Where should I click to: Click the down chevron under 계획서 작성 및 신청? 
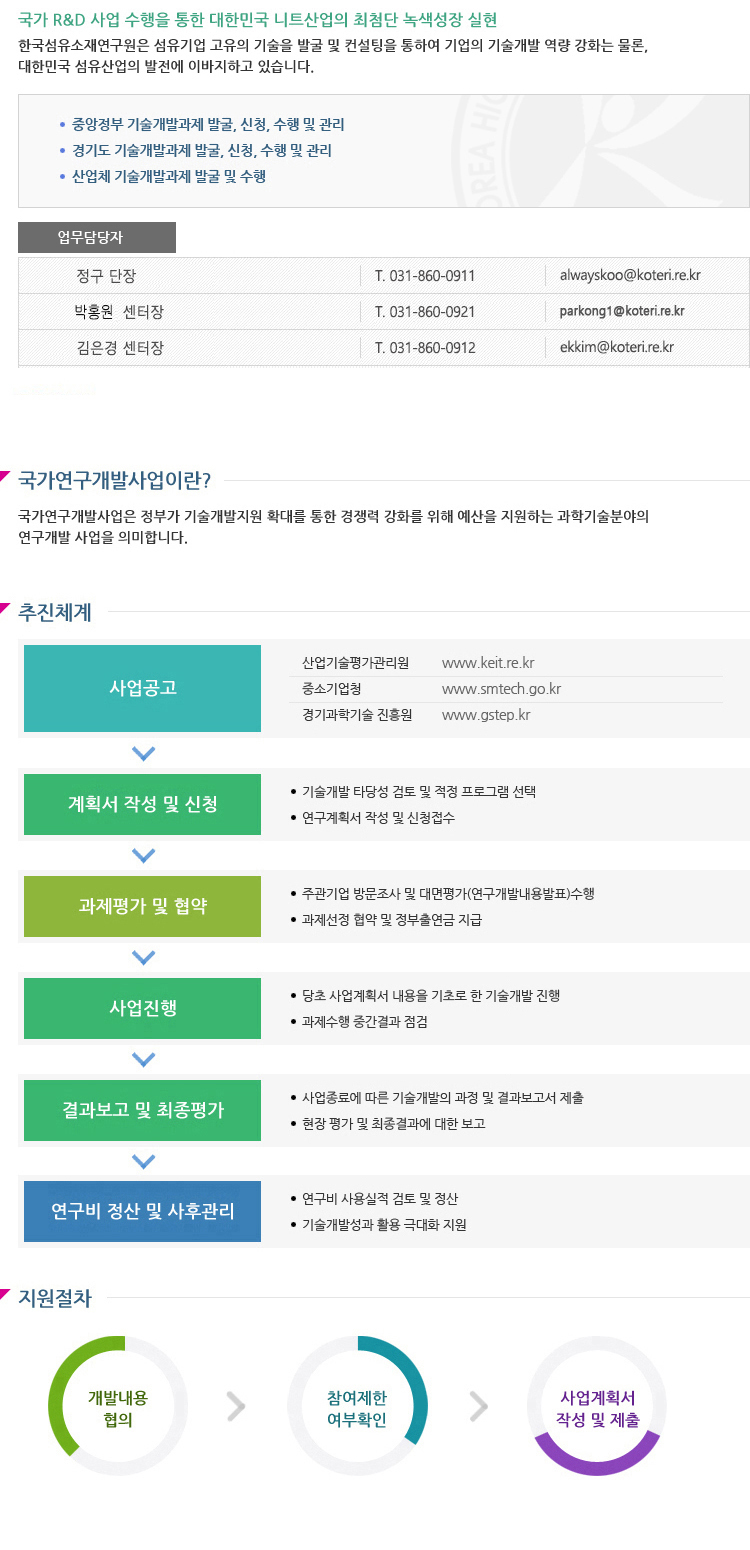pyautogui.click(x=144, y=855)
